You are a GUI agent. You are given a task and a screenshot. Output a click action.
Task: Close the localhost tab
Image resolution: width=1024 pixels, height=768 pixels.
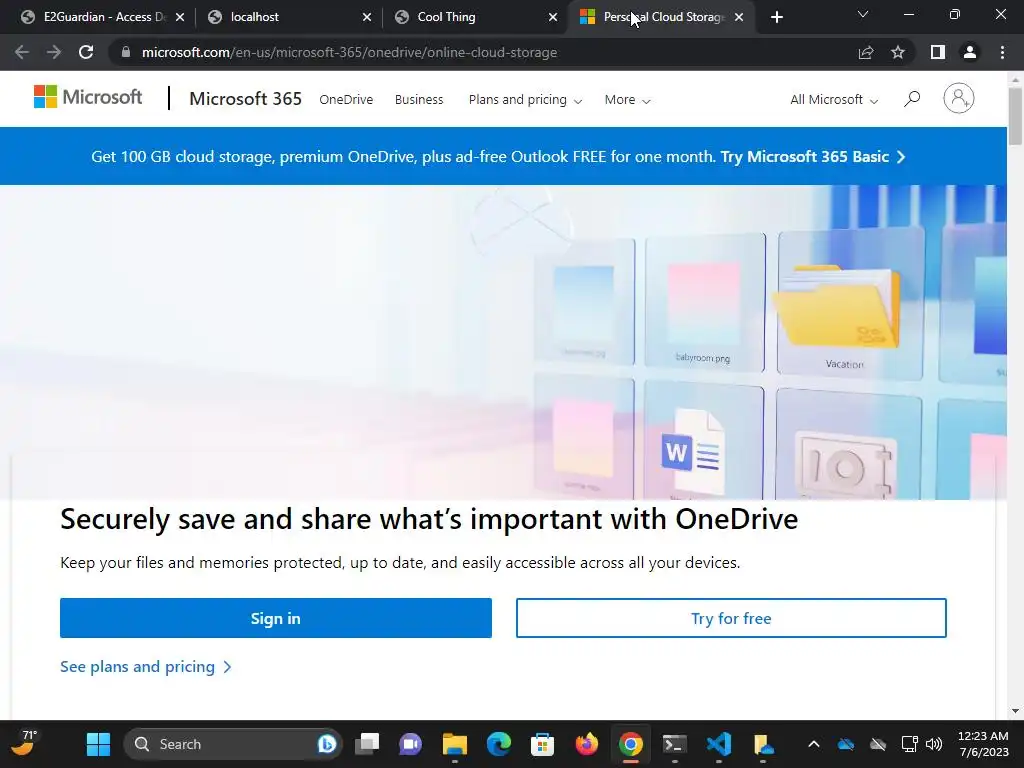click(x=367, y=17)
